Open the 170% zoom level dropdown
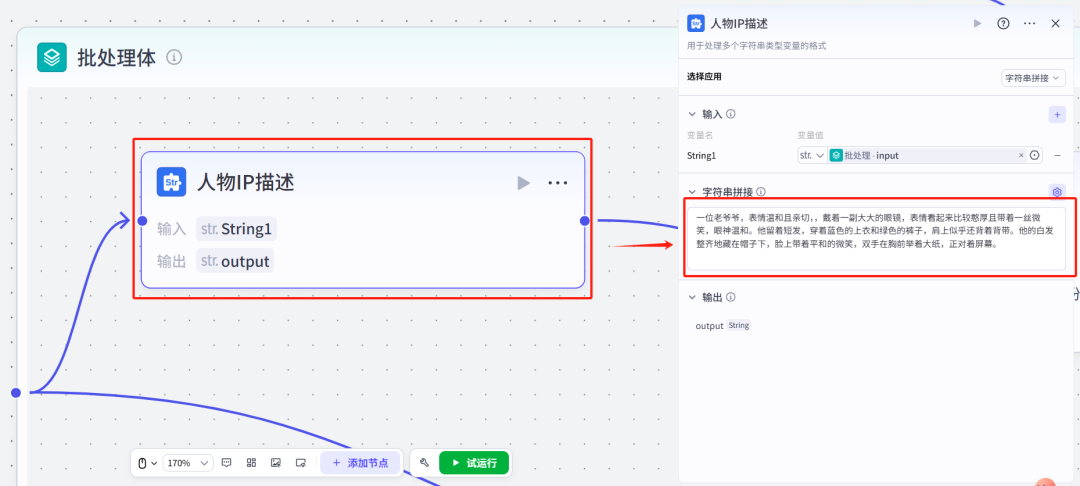1080x486 pixels. [x=188, y=463]
